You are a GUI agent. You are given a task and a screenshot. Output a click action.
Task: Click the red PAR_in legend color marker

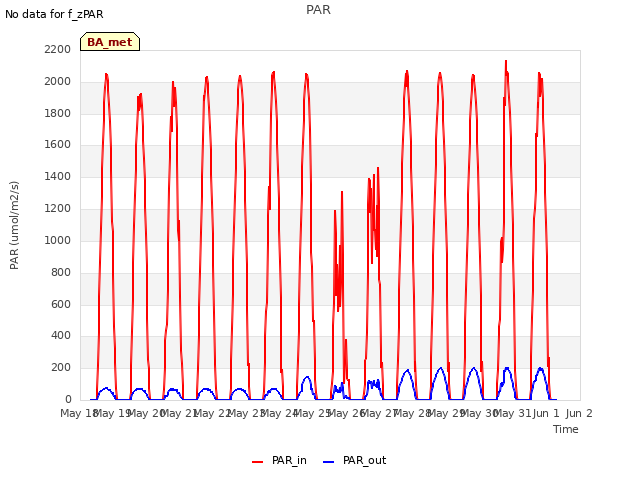click(x=258, y=462)
